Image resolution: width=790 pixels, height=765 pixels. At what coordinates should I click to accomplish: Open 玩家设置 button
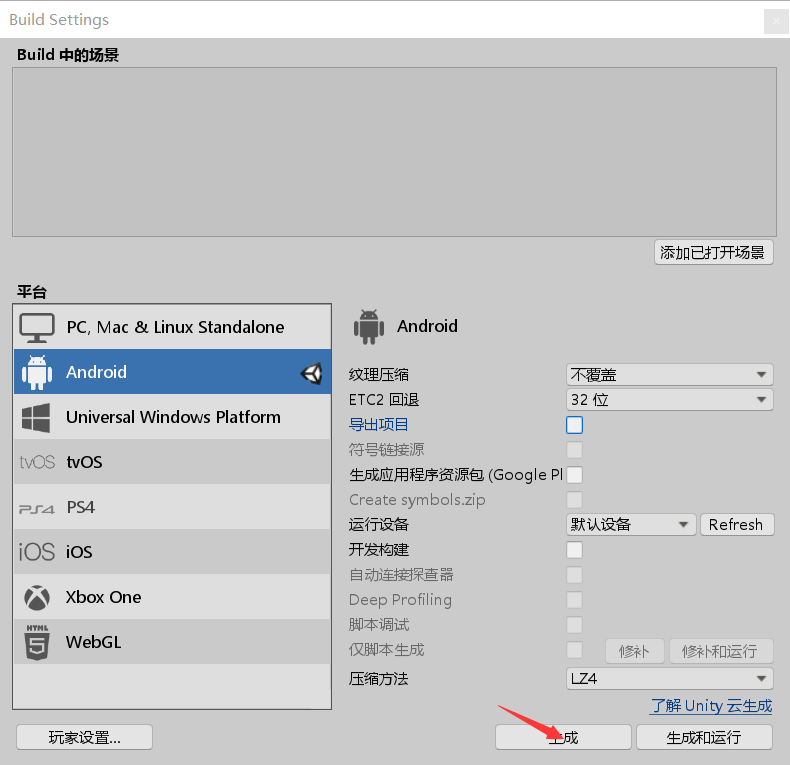pos(85,737)
